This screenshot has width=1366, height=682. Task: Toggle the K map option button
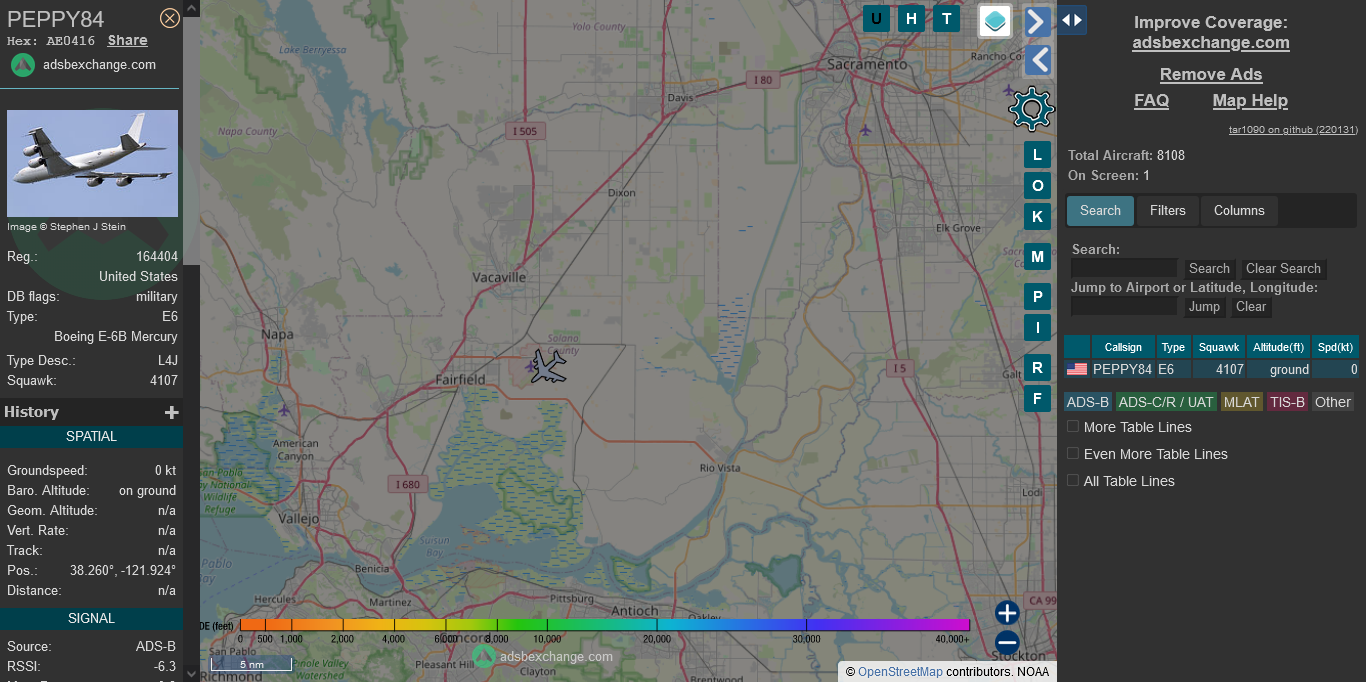pyautogui.click(x=1037, y=216)
